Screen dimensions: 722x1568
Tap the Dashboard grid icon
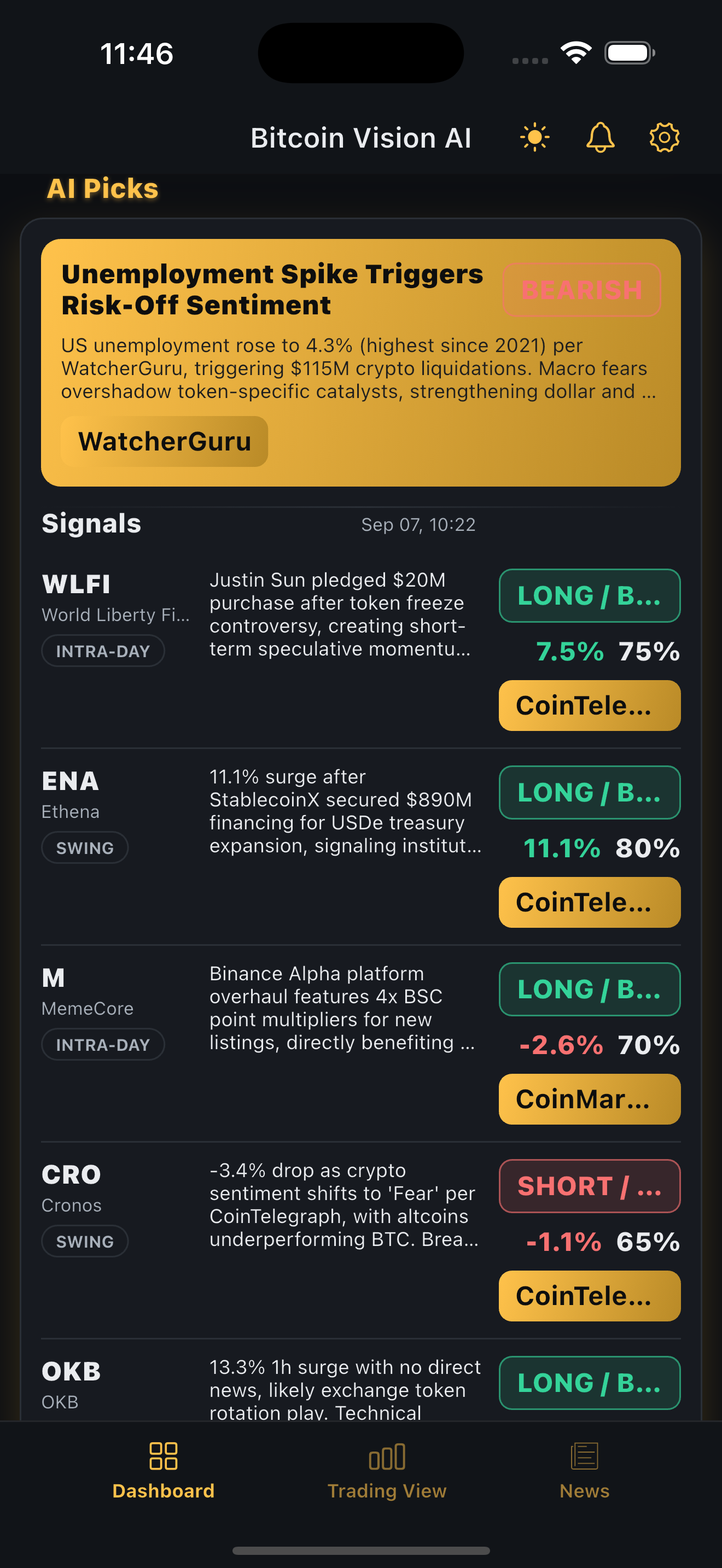tap(163, 1456)
